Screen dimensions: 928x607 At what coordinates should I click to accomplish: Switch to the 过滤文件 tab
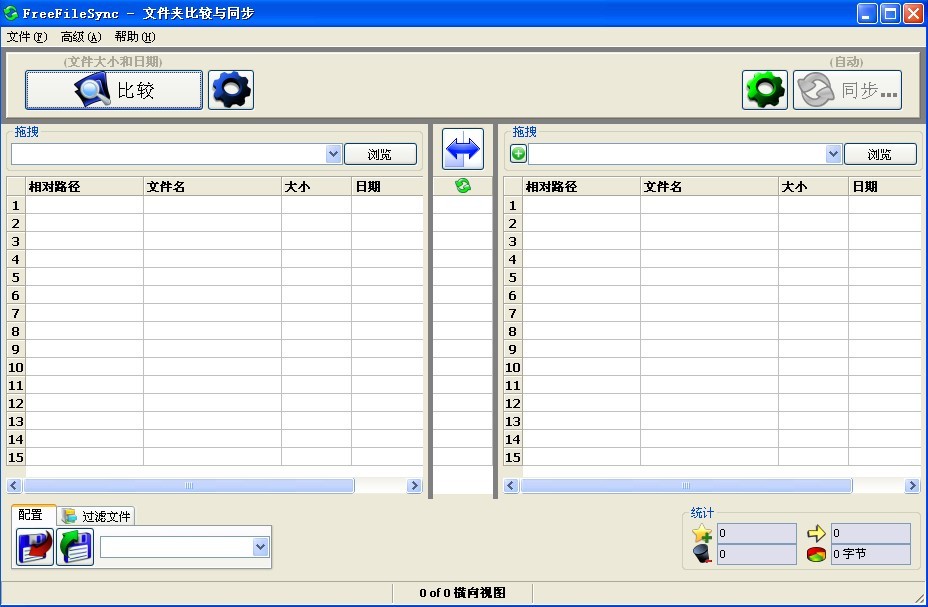click(96, 516)
